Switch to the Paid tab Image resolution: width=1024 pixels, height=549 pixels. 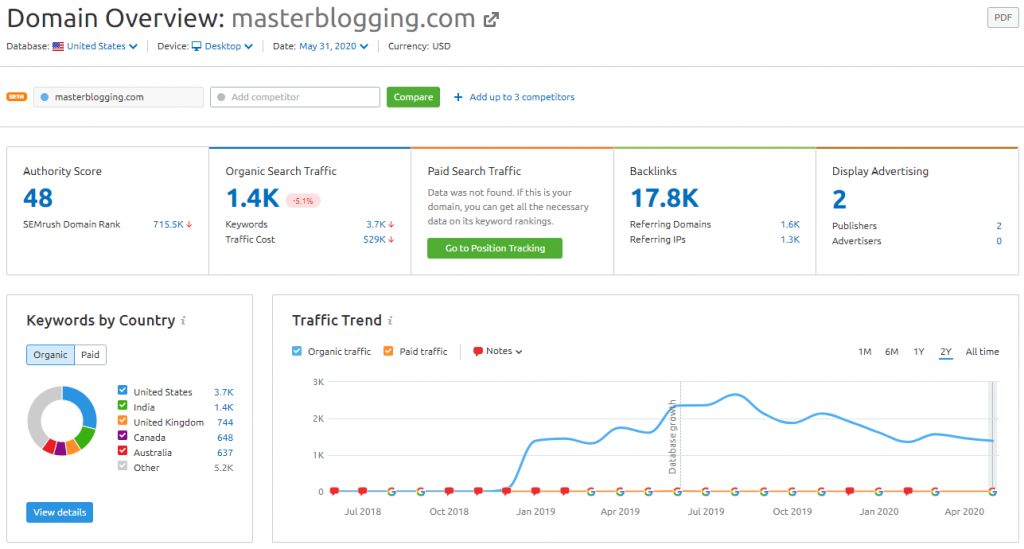click(90, 354)
